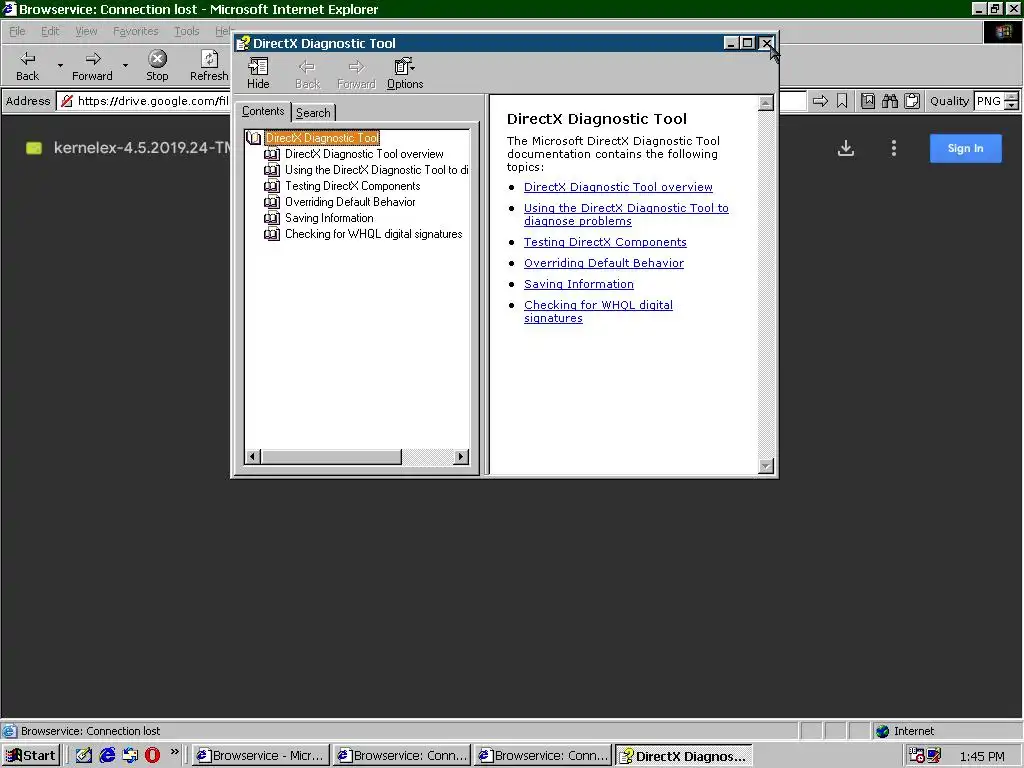Image resolution: width=1024 pixels, height=768 pixels.
Task: Click the clipboard icon in Browservice toolbar
Action: pyautogui.click(x=912, y=101)
